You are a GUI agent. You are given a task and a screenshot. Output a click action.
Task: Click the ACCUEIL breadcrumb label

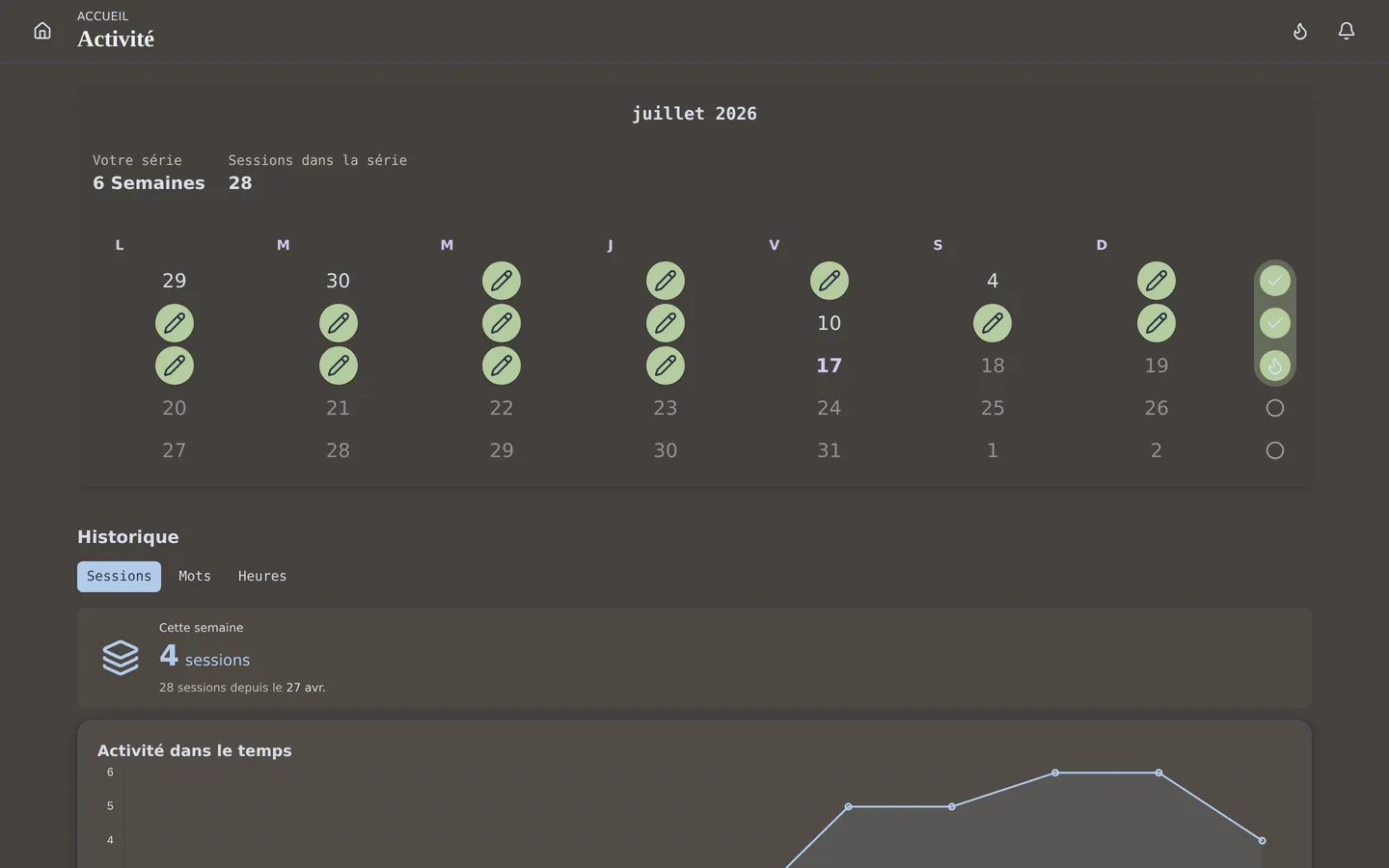[x=102, y=16]
